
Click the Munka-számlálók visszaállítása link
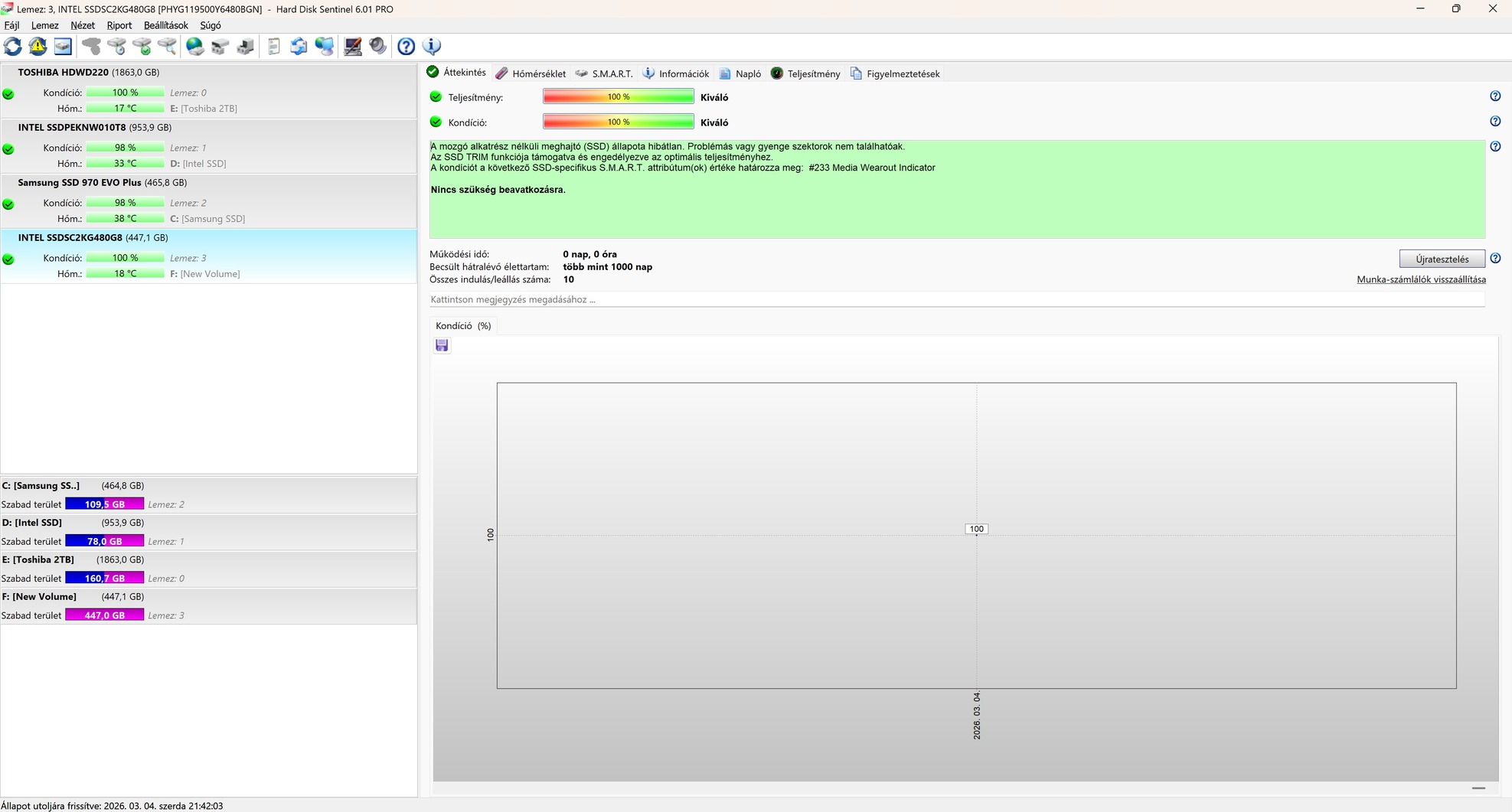(1422, 279)
